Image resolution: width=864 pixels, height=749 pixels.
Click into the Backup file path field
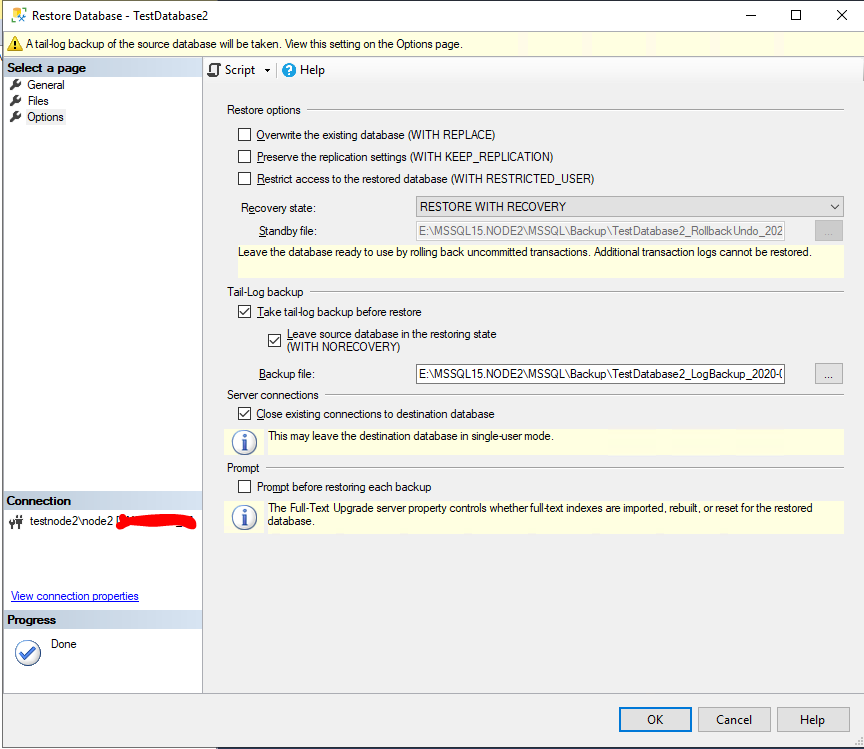click(600, 374)
